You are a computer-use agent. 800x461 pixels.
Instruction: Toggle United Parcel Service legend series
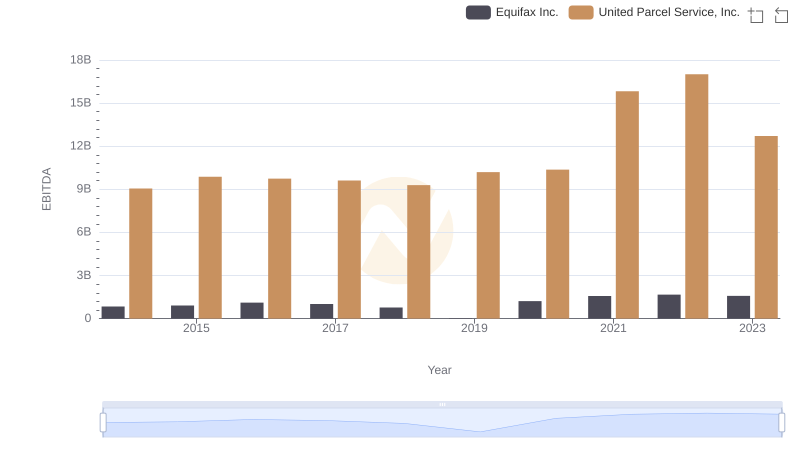[x=654, y=12]
